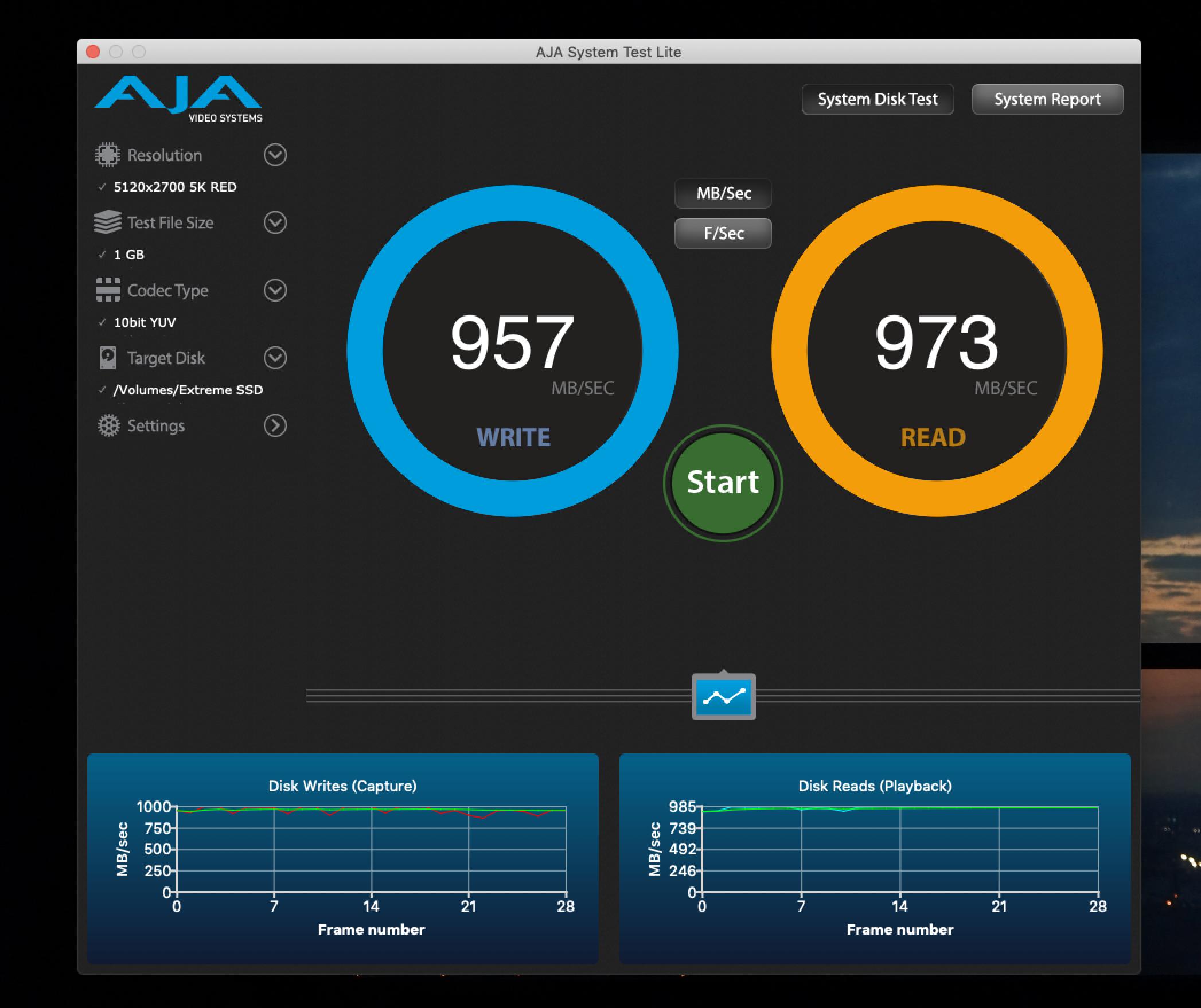Click the Target Disk label

click(x=166, y=358)
